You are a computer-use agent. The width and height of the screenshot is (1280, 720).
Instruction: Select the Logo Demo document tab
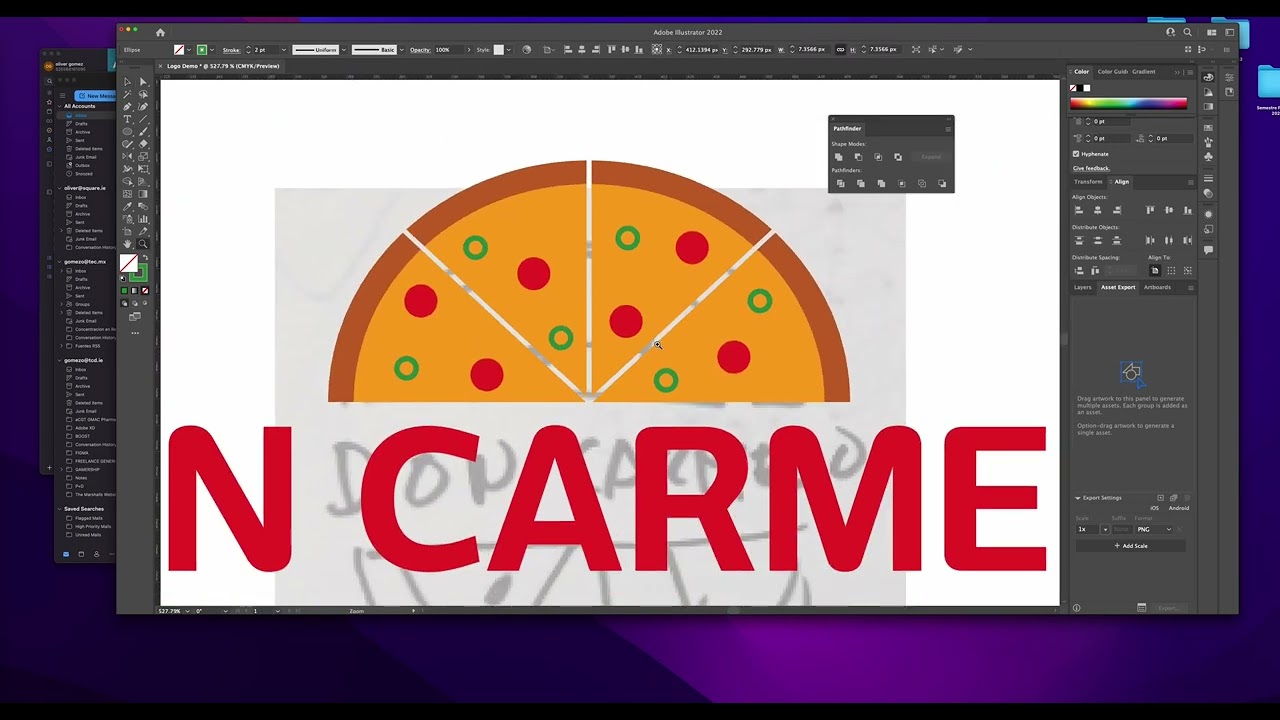click(x=222, y=66)
